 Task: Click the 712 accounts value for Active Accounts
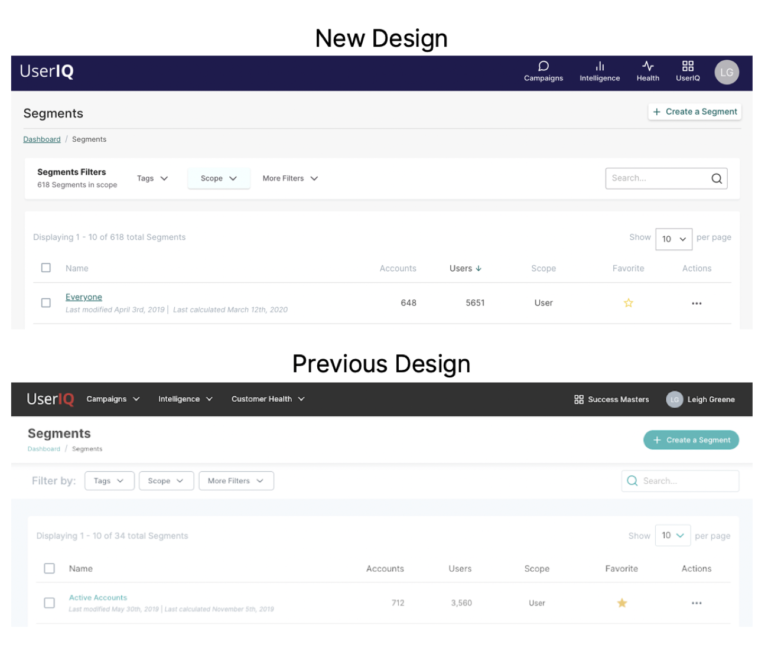[x=398, y=603]
